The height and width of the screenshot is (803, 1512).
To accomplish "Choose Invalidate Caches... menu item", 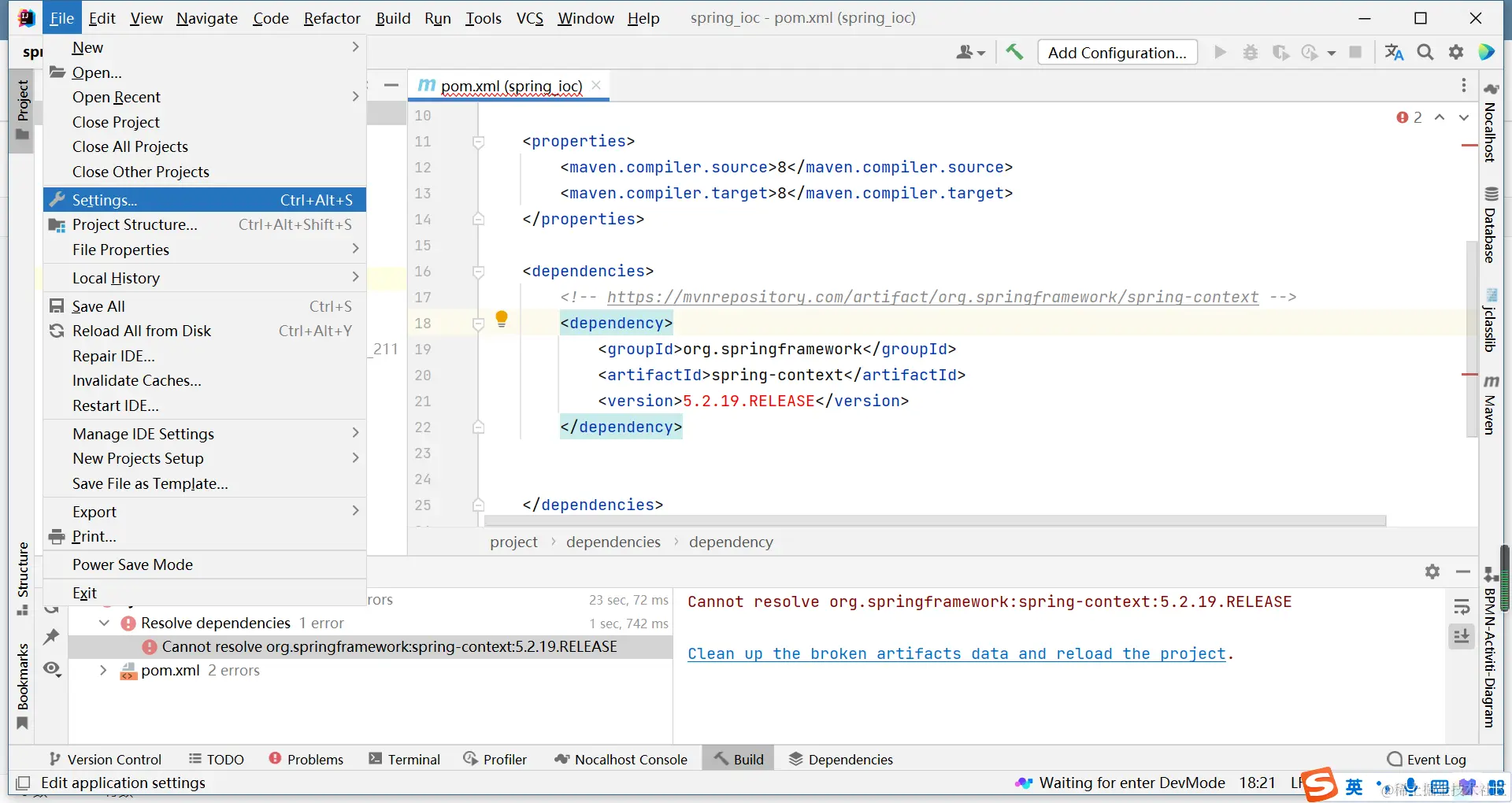I will [x=205, y=380].
